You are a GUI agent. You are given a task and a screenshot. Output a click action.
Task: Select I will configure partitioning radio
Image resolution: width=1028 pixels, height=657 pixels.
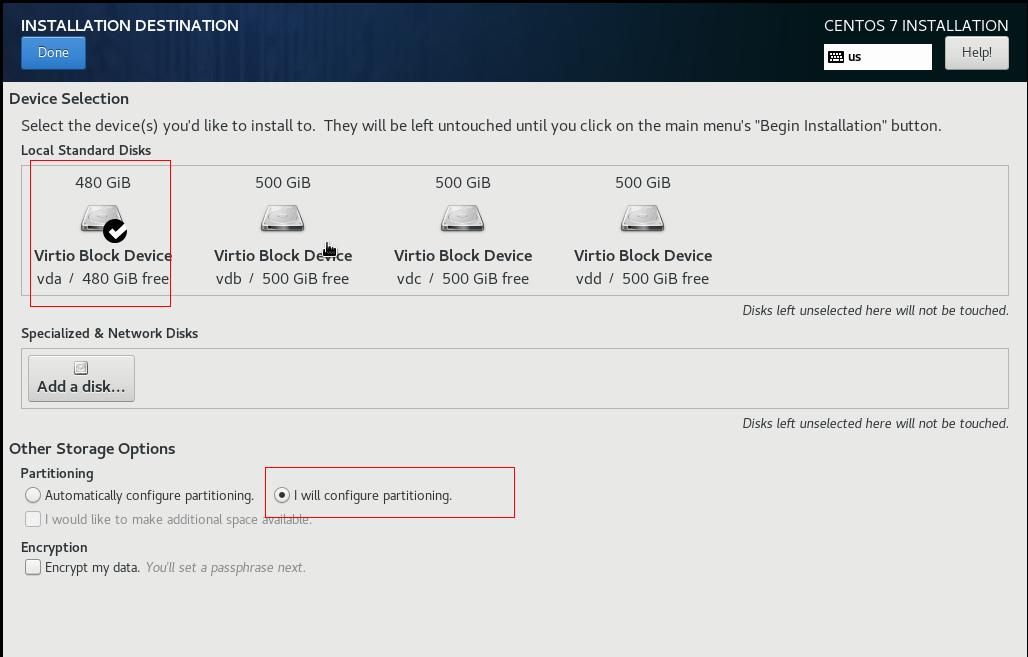pyautogui.click(x=282, y=495)
